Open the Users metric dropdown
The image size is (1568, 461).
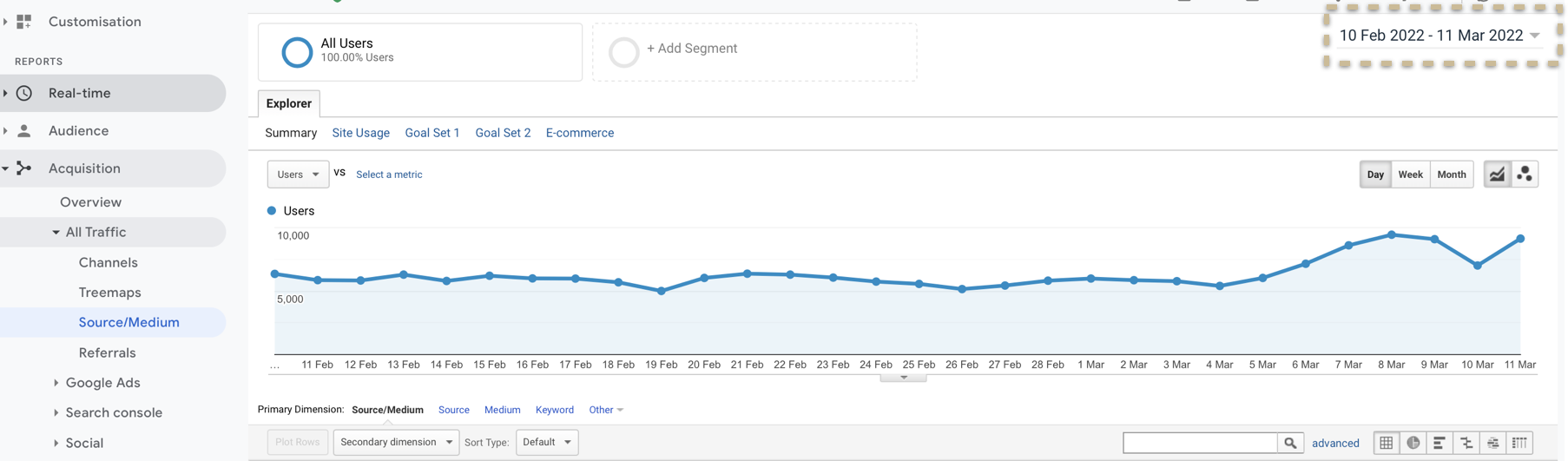click(x=298, y=175)
